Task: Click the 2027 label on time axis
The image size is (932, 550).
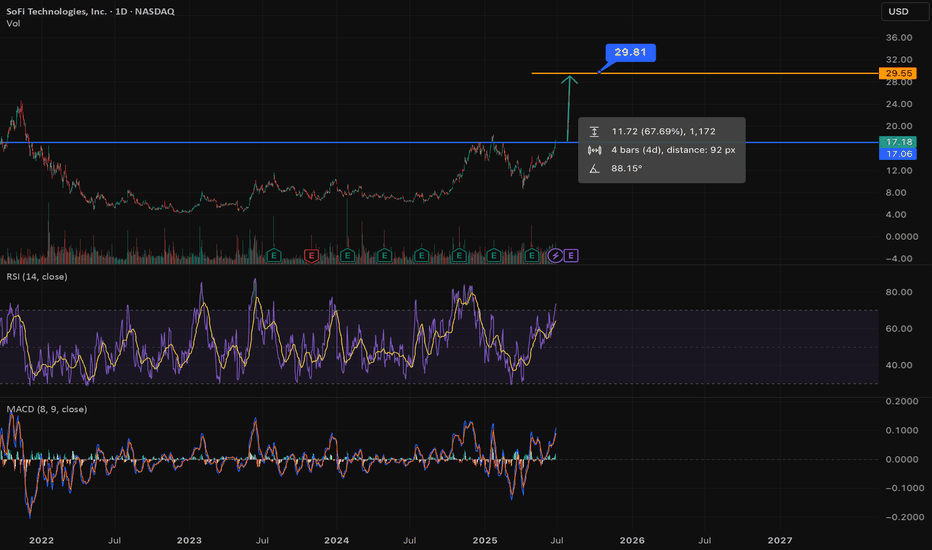Action: (x=780, y=540)
